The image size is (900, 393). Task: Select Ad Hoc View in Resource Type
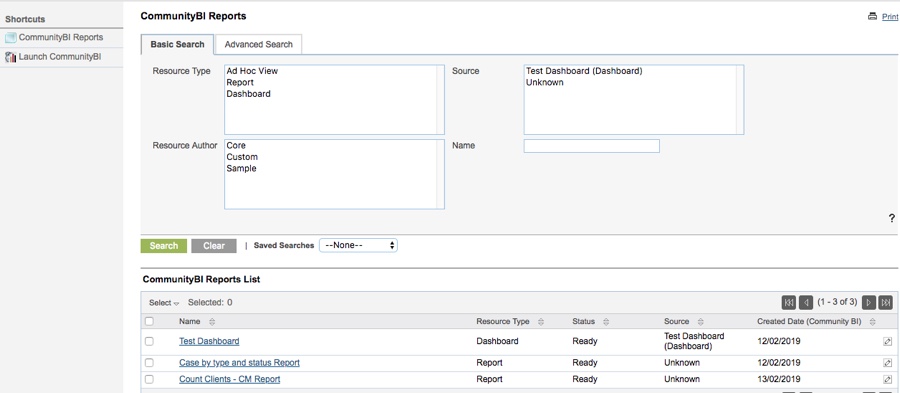coord(252,72)
